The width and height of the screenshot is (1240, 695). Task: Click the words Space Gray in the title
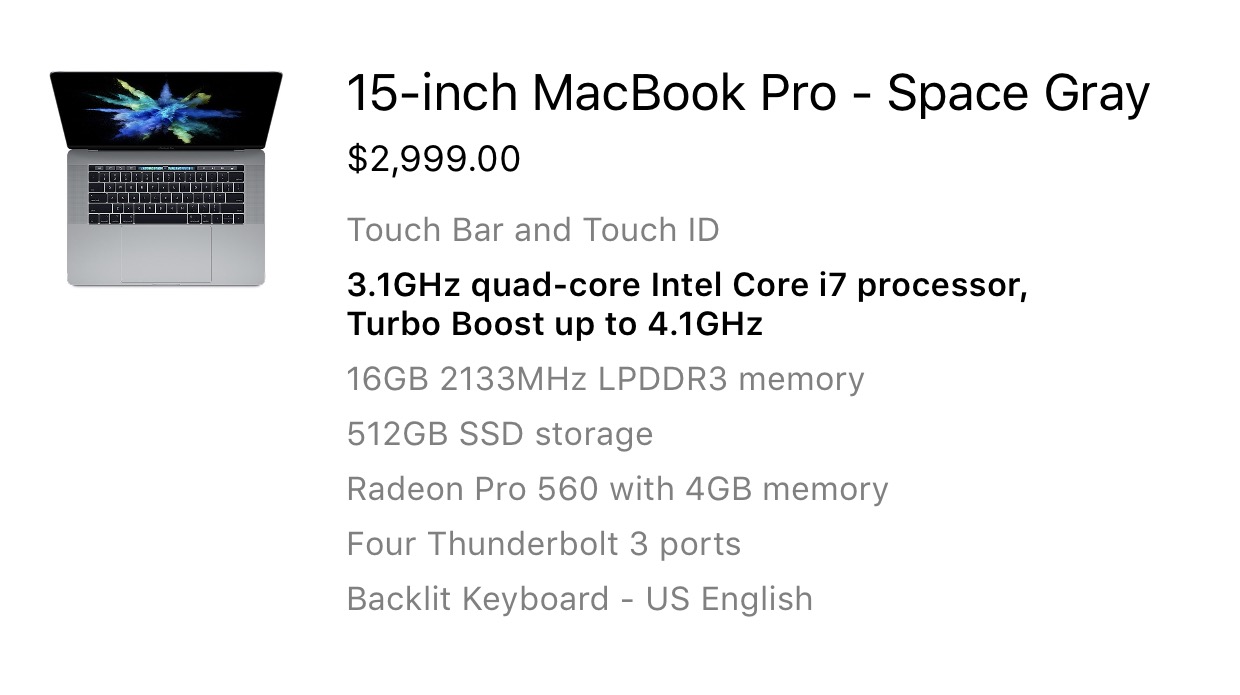tap(1018, 95)
